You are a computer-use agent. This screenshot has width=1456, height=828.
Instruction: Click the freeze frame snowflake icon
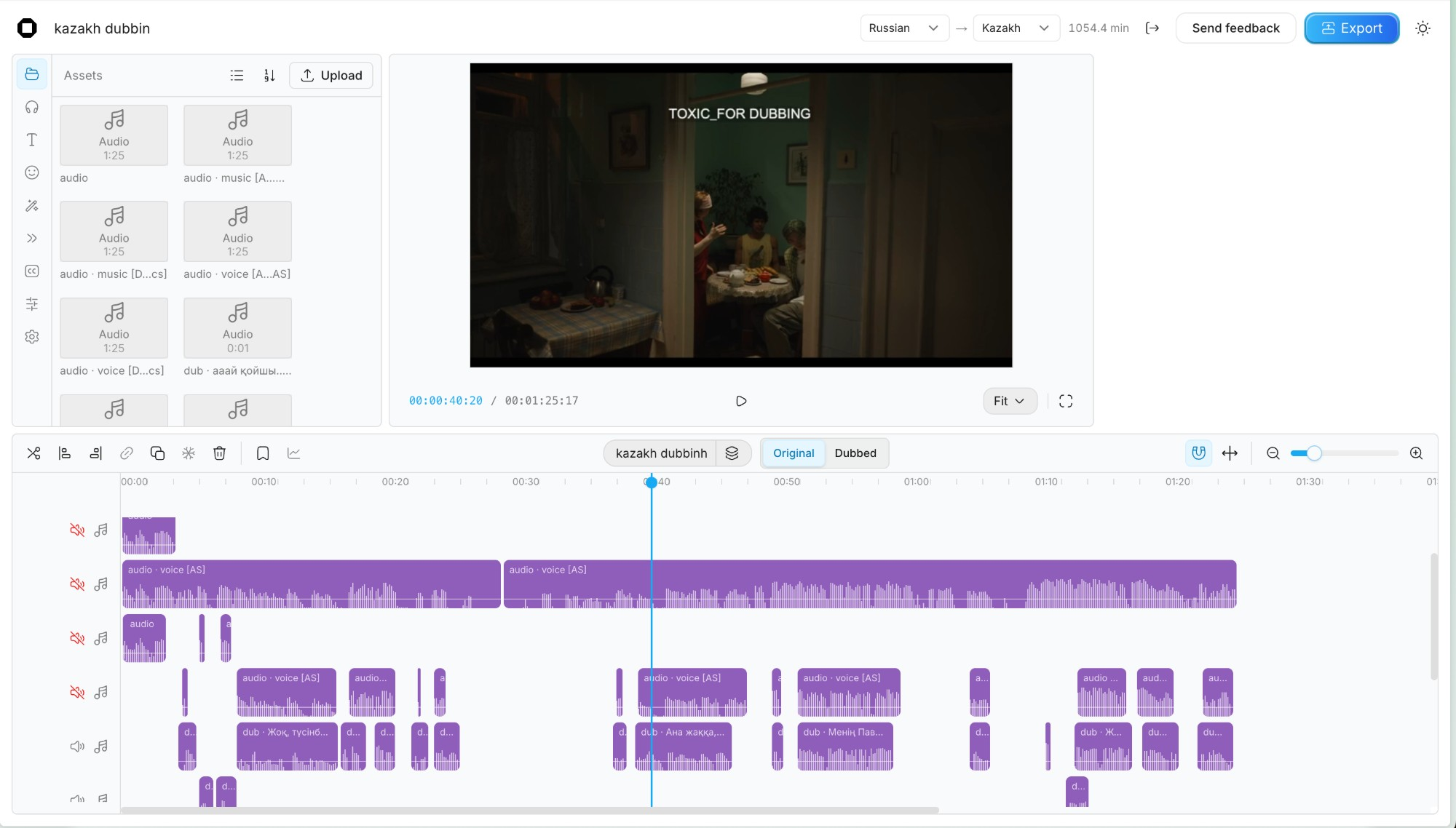[189, 453]
